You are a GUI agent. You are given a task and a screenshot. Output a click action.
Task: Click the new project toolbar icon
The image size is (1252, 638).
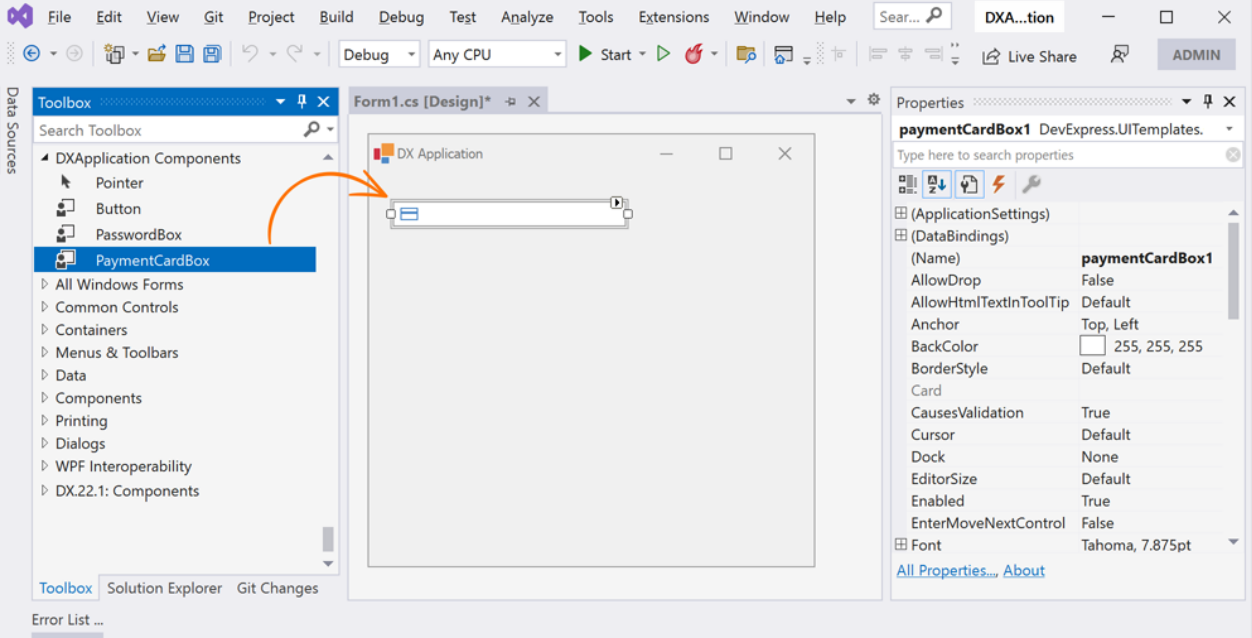pos(114,54)
